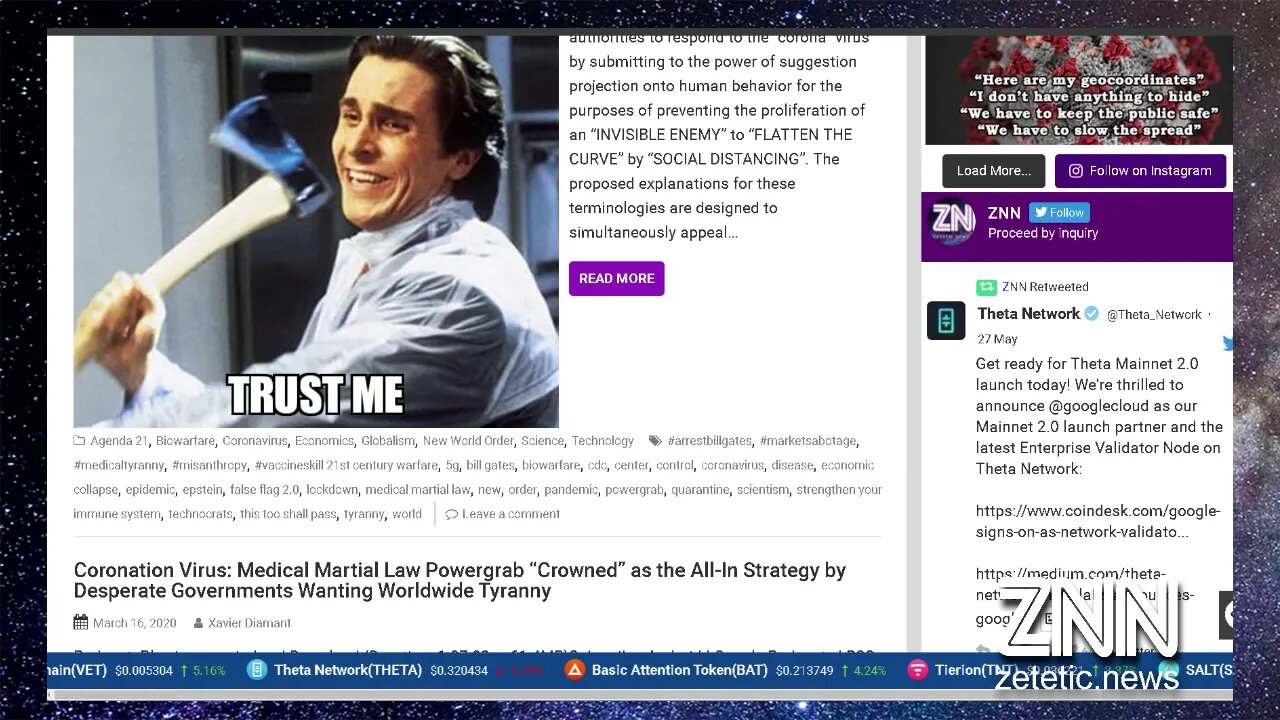This screenshot has height=720, width=1280.
Task: Open the American Psycho TRUST ME image
Action: (316, 232)
